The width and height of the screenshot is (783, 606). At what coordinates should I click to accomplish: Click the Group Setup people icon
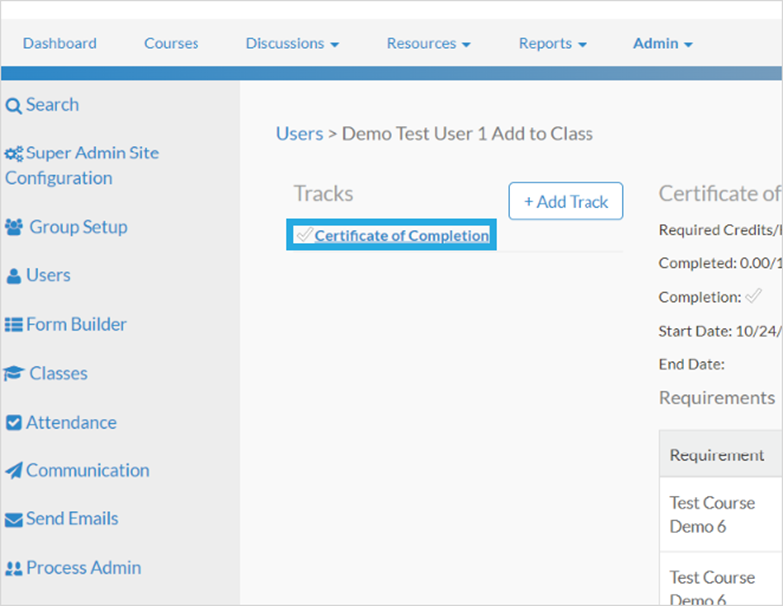tap(14, 227)
